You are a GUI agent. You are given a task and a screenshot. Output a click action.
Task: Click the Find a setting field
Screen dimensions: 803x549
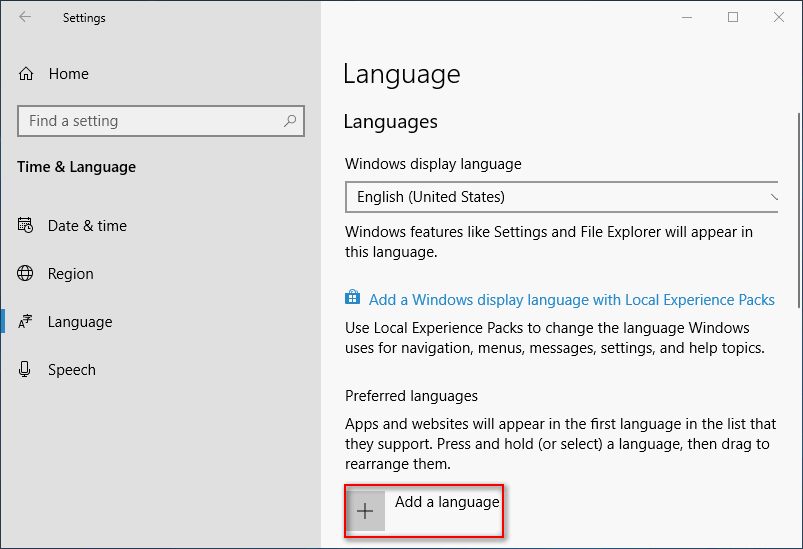click(161, 121)
